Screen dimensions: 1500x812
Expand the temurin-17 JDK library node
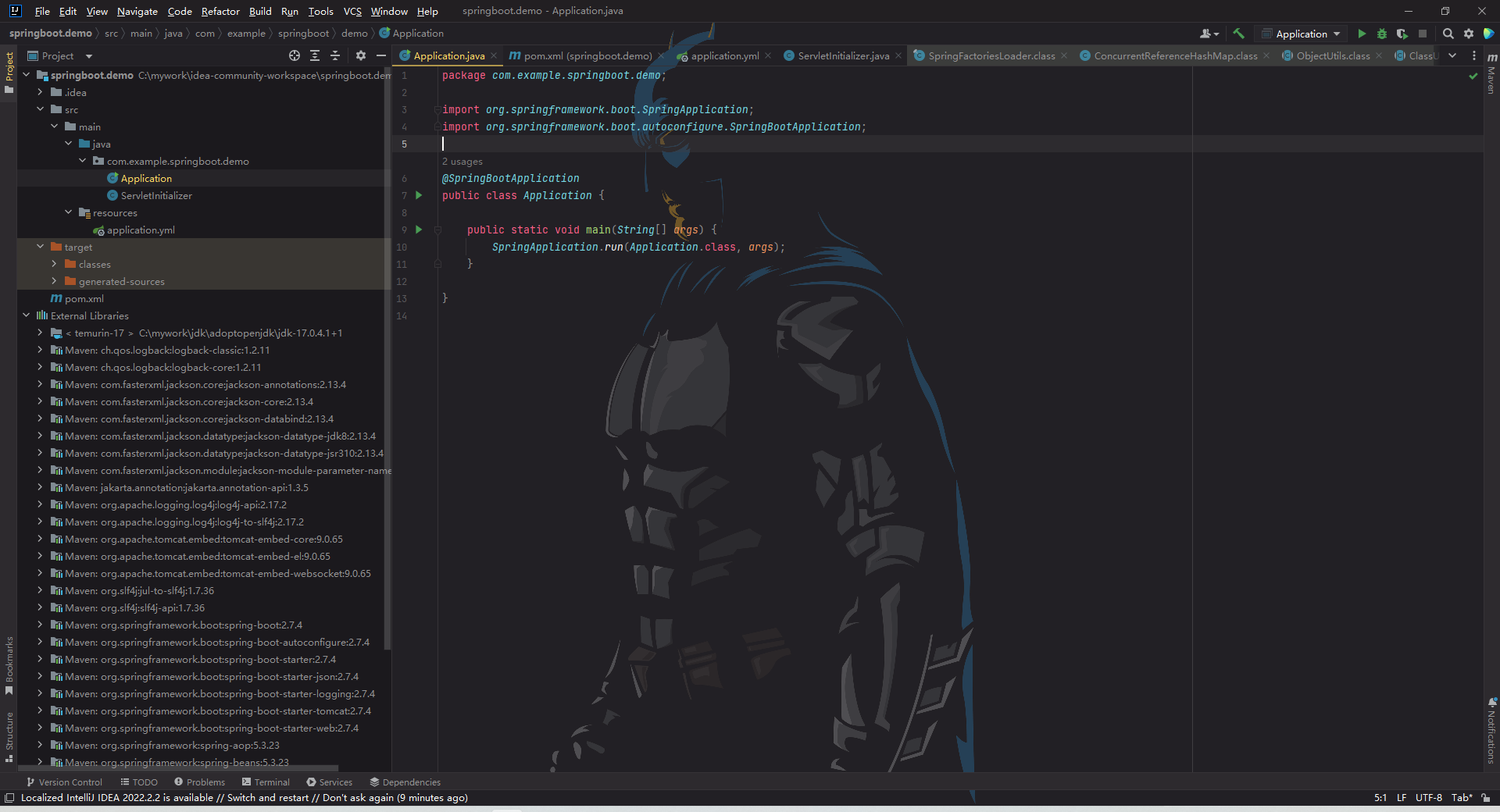tap(40, 333)
